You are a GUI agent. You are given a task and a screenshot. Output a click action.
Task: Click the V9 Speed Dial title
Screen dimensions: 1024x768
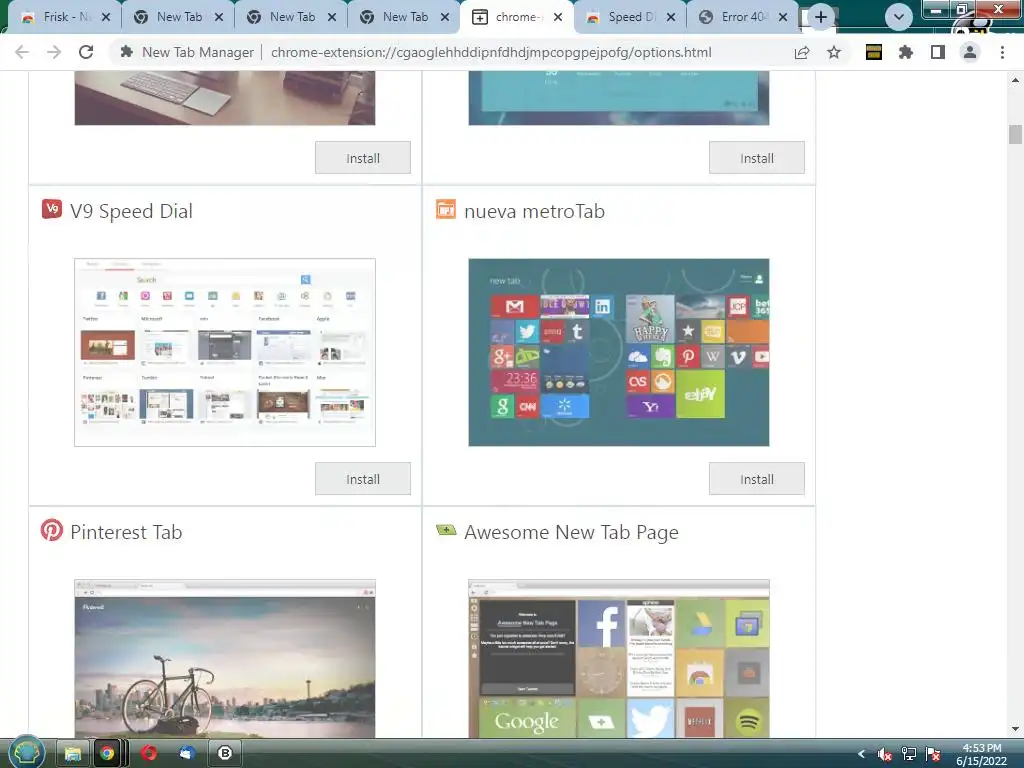(x=131, y=212)
